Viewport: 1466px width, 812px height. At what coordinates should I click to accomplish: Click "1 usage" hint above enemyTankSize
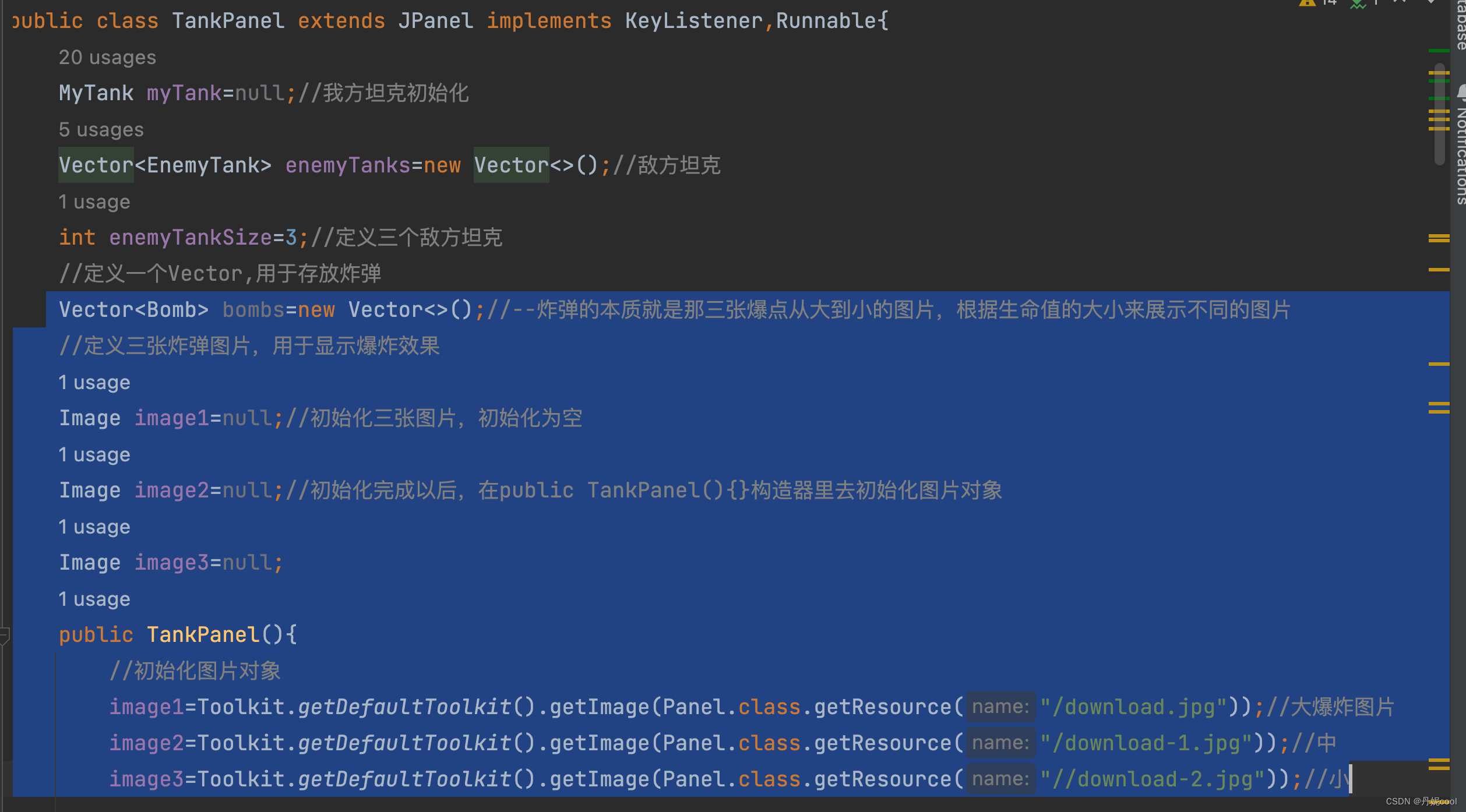pyautogui.click(x=94, y=202)
